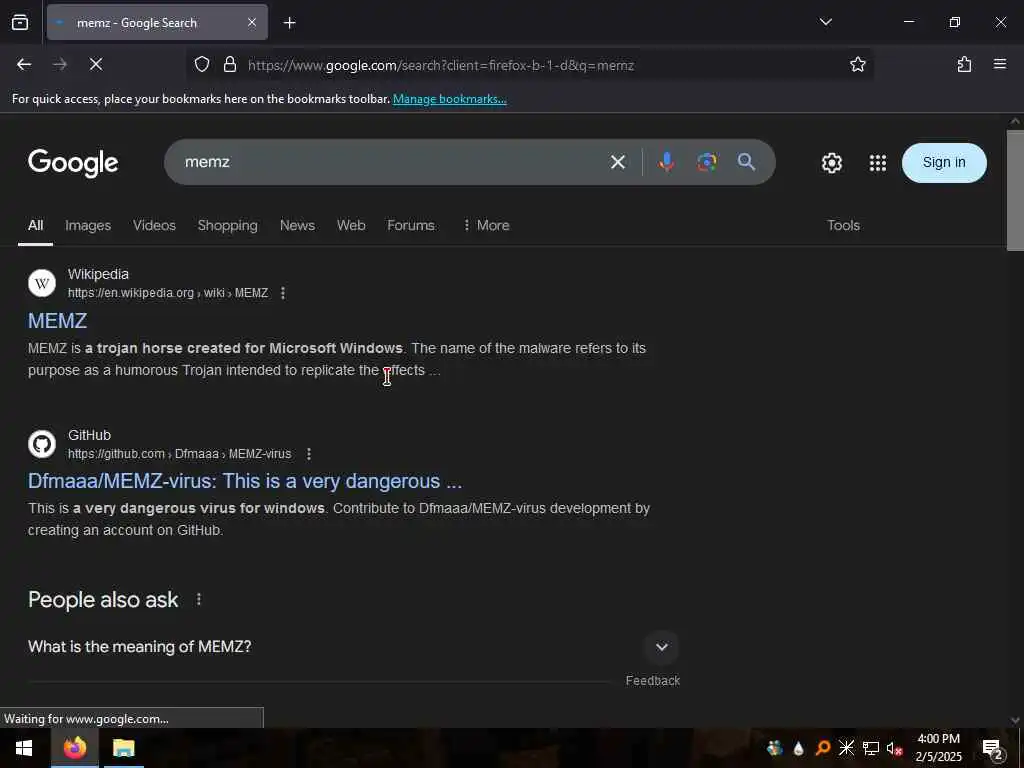This screenshot has width=1024, height=768.
Task: Open Dfmaaa/MEMZ-virus GitHub result
Action: [x=245, y=481]
